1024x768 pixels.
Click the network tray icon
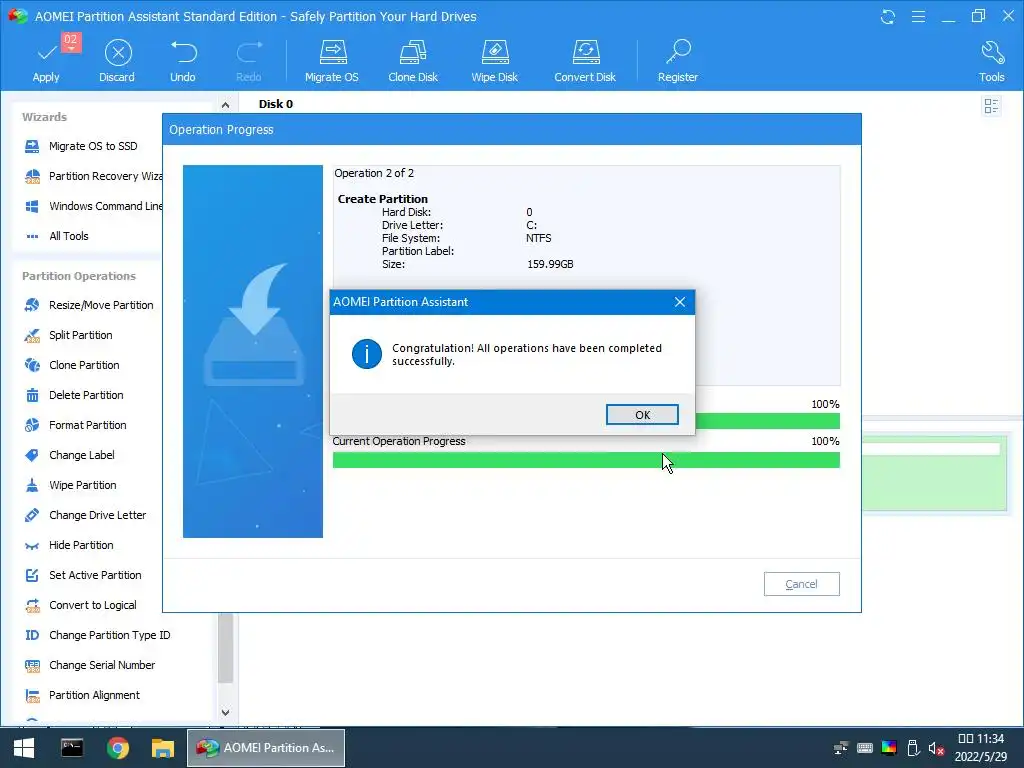(841, 748)
